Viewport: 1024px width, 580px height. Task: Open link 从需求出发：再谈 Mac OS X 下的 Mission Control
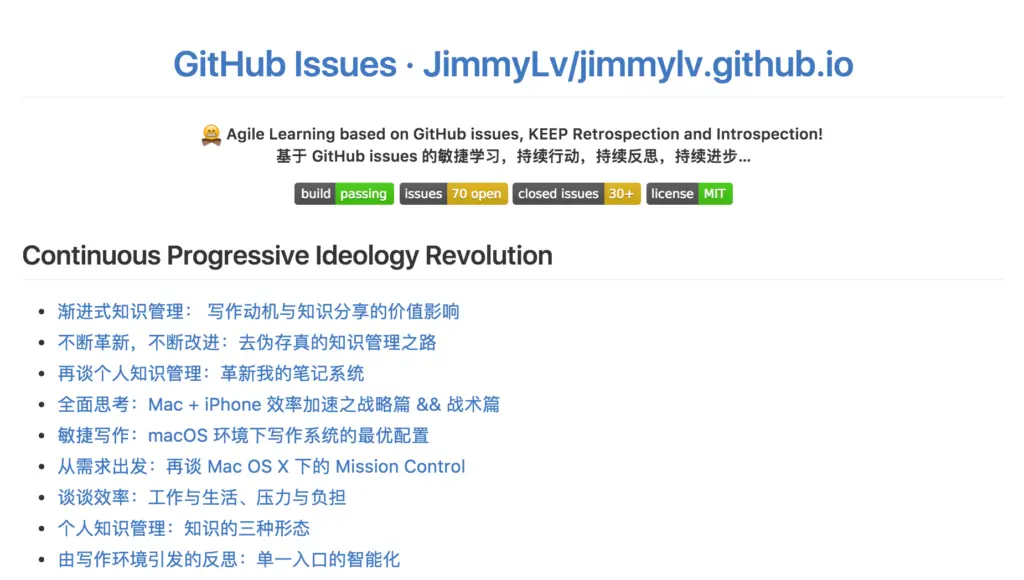[261, 466]
